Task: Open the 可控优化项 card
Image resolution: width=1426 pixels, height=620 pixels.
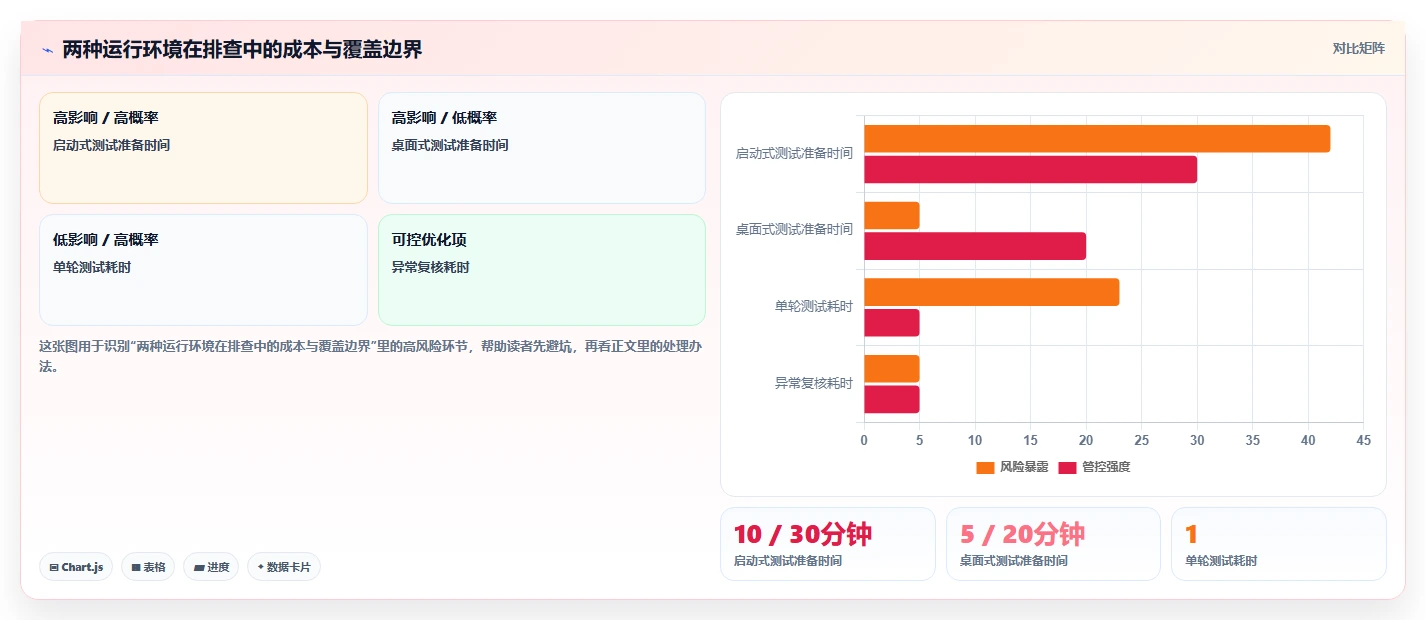Action: pos(542,270)
